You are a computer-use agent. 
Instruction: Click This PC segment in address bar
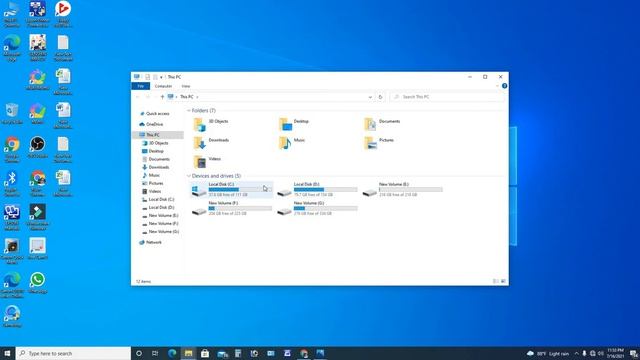[187, 97]
